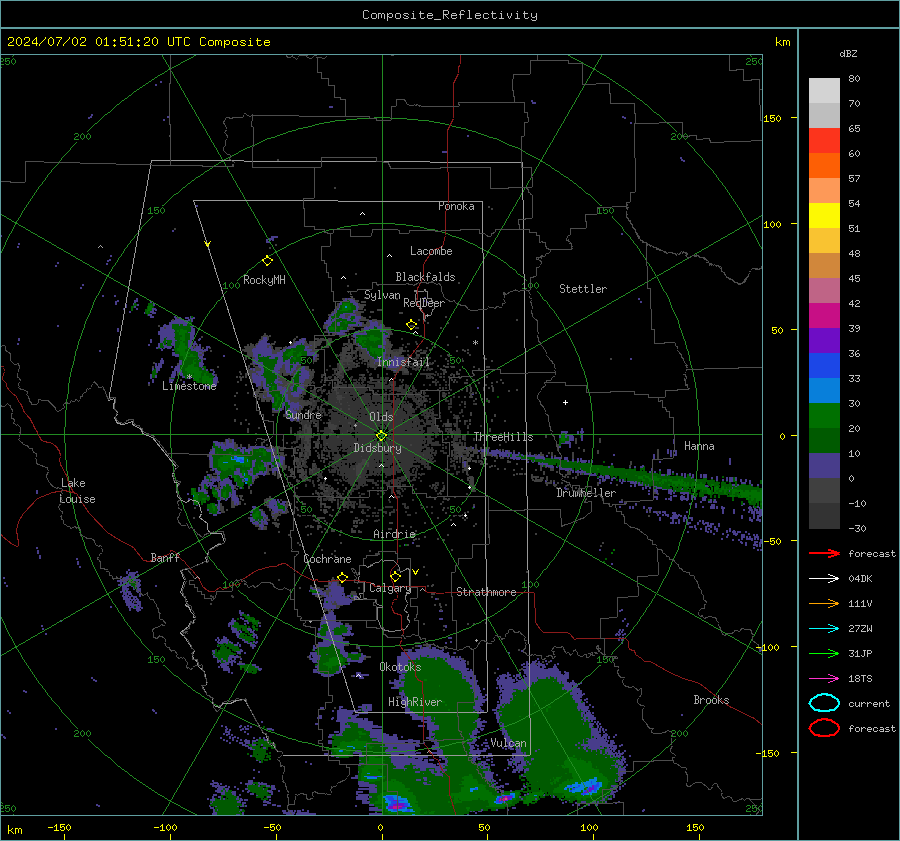Click the RockyMH label
This screenshot has height=841, width=900.
(264, 280)
